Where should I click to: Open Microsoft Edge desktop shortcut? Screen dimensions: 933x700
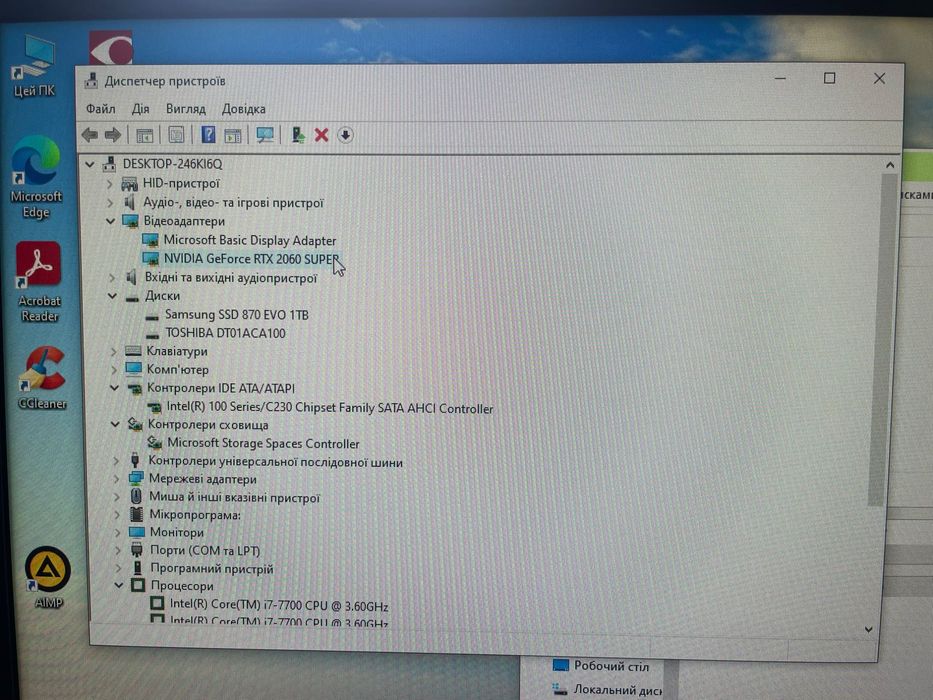pyautogui.click(x=36, y=178)
